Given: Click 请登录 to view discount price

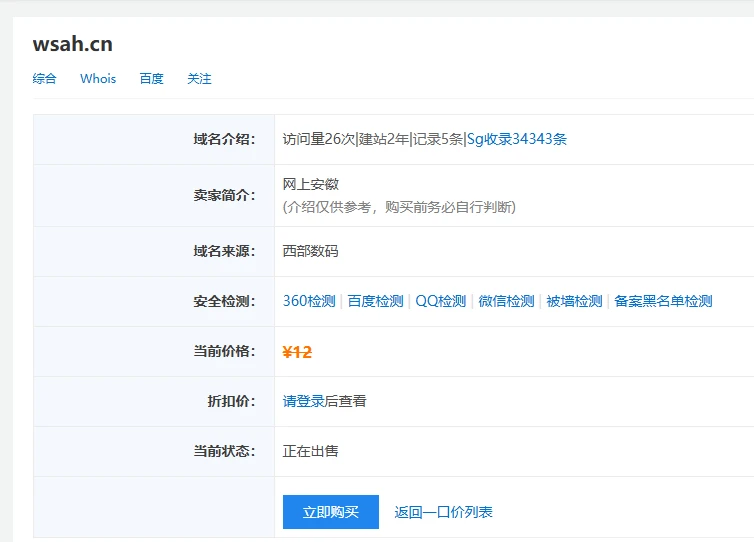Looking at the screenshot, I should (x=304, y=401).
